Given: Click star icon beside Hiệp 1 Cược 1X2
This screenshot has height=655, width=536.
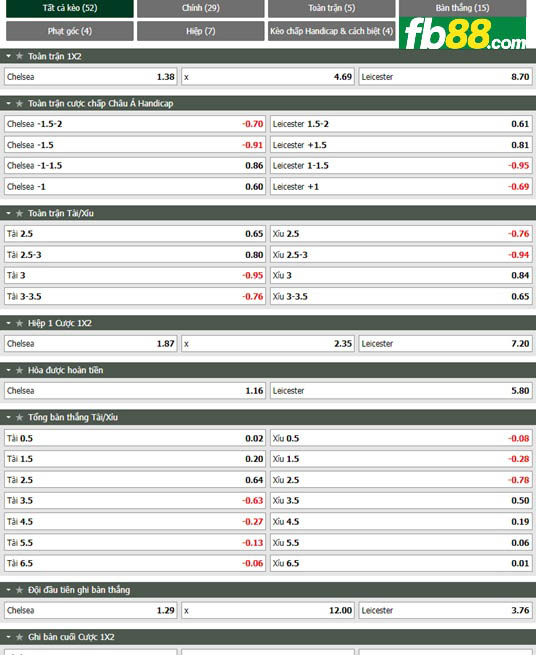Looking at the screenshot, I should [19, 323].
